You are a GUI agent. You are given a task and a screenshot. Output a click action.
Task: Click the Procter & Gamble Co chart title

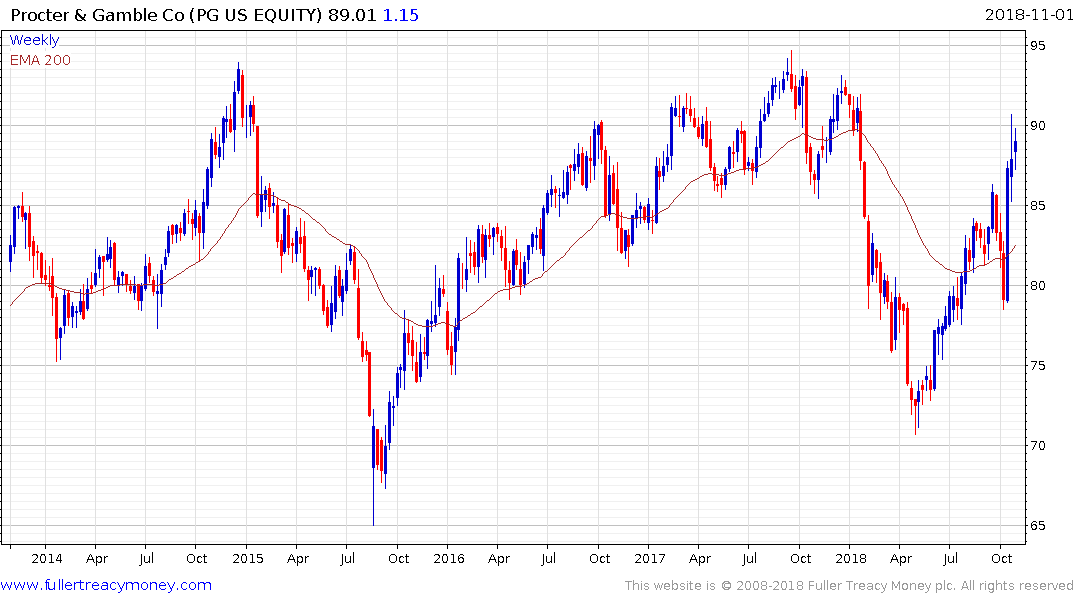[166, 15]
